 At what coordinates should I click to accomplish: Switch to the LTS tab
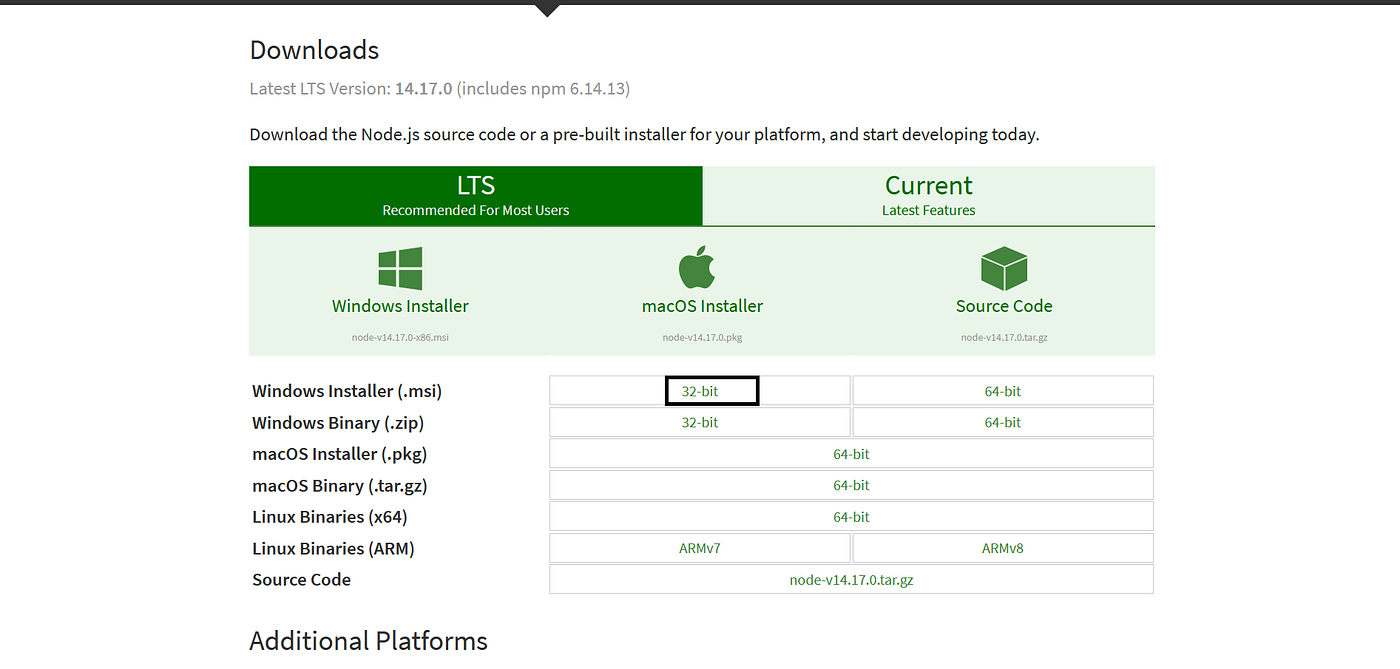476,196
